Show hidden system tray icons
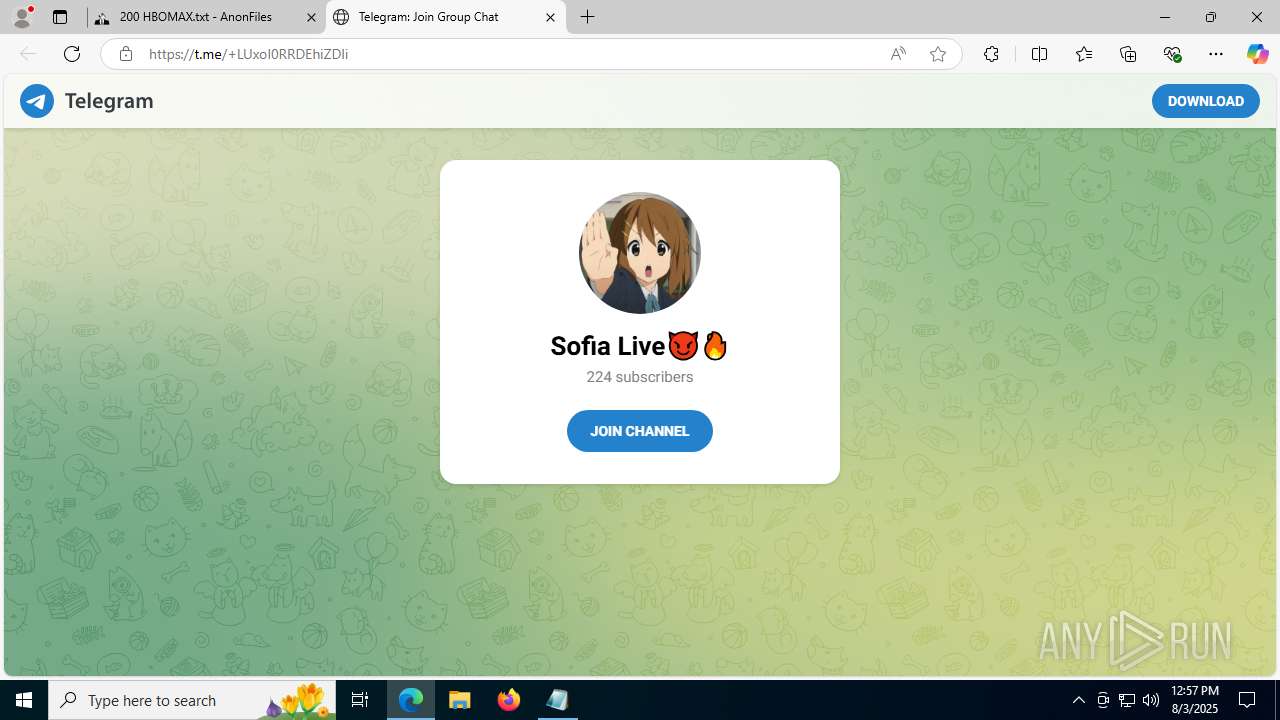 coord(1078,700)
